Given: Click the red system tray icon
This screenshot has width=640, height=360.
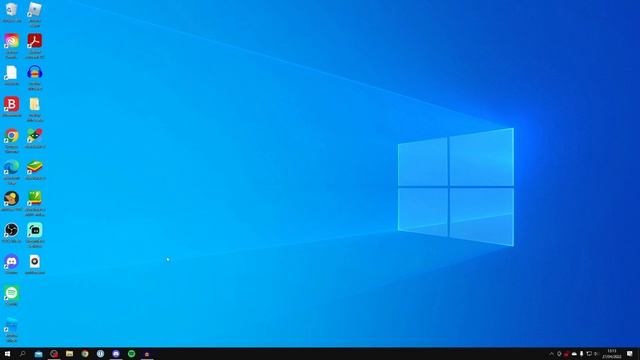Looking at the screenshot, I should click(x=566, y=354).
